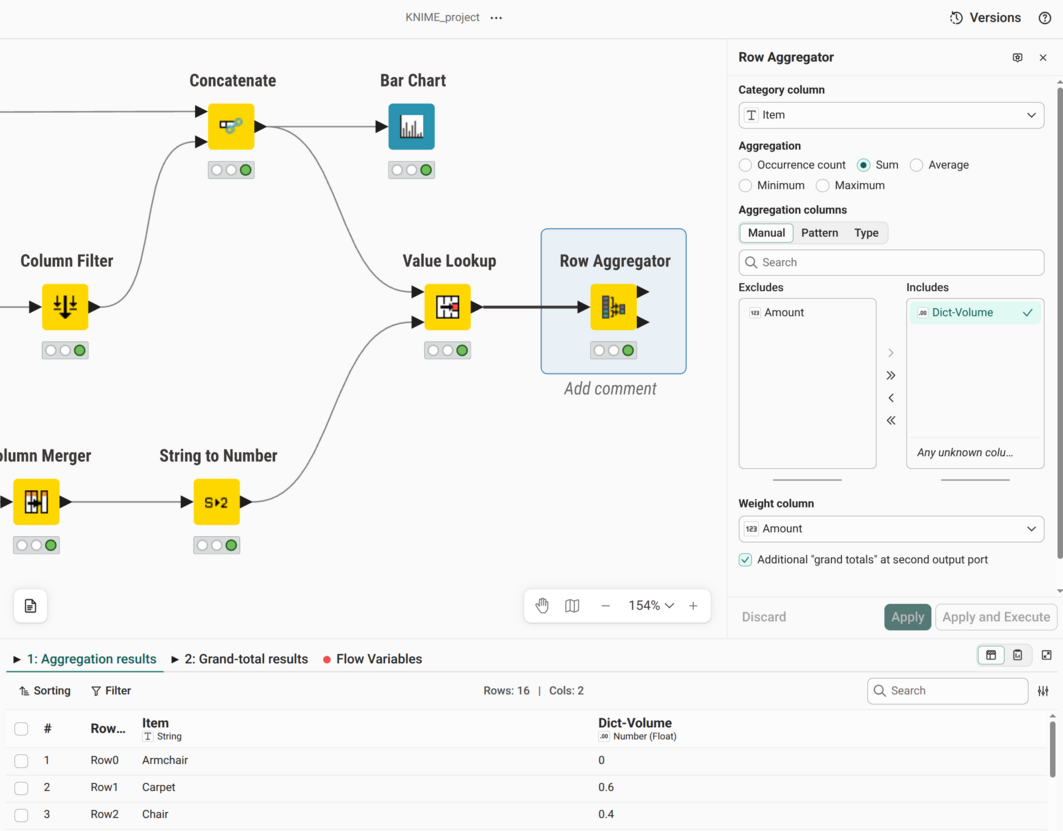Move all columns to Includes
This screenshot has height=831, width=1063.
(x=891, y=376)
